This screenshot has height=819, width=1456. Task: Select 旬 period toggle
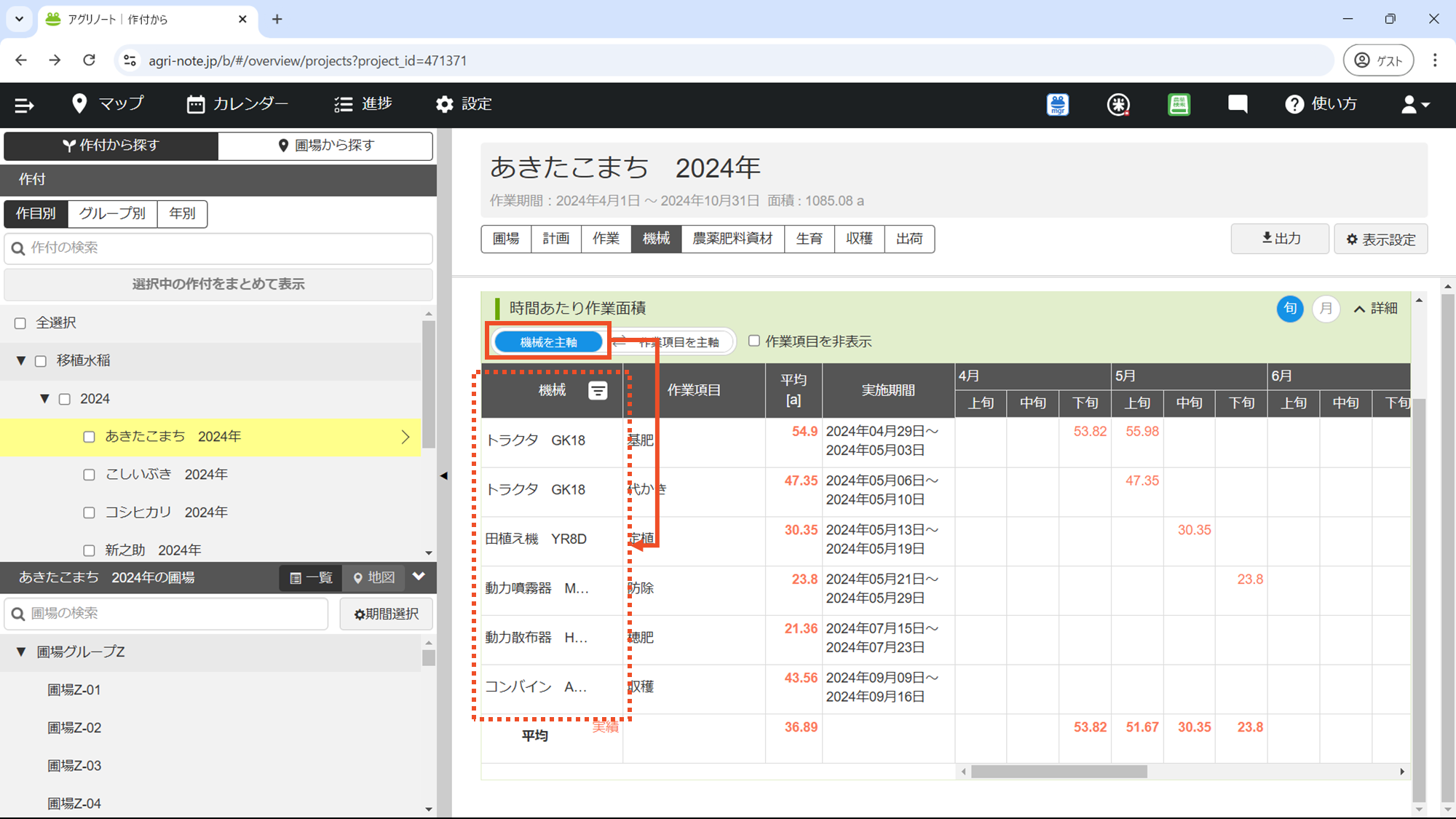click(x=1289, y=309)
